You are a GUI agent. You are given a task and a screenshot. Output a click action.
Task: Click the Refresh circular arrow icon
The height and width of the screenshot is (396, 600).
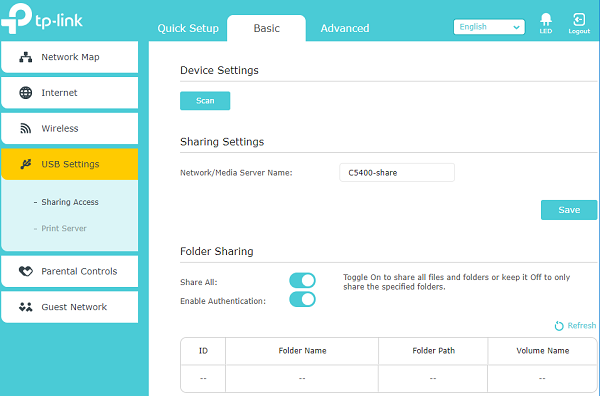tap(559, 326)
